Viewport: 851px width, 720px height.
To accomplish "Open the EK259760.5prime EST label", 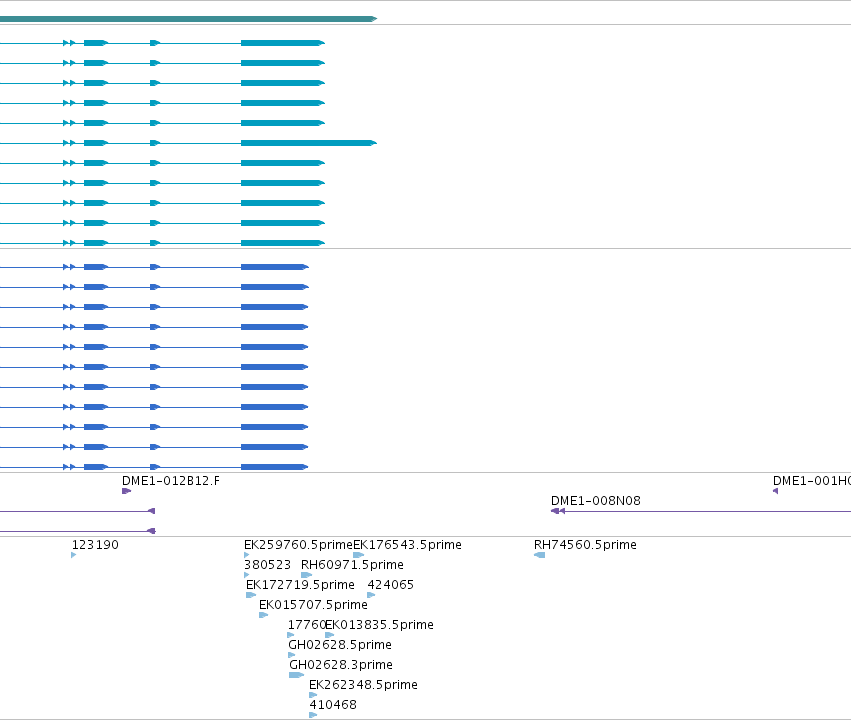I will pyautogui.click(x=299, y=545).
